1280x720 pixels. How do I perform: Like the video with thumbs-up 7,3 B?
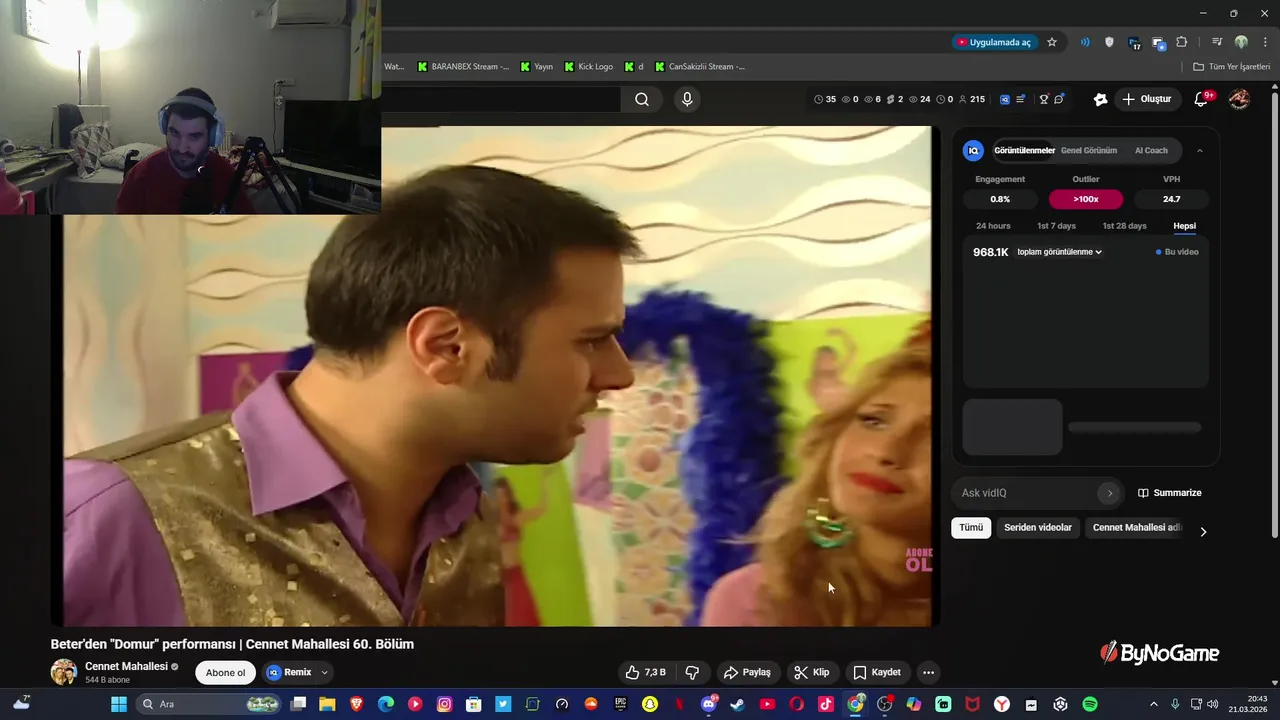pyautogui.click(x=646, y=672)
